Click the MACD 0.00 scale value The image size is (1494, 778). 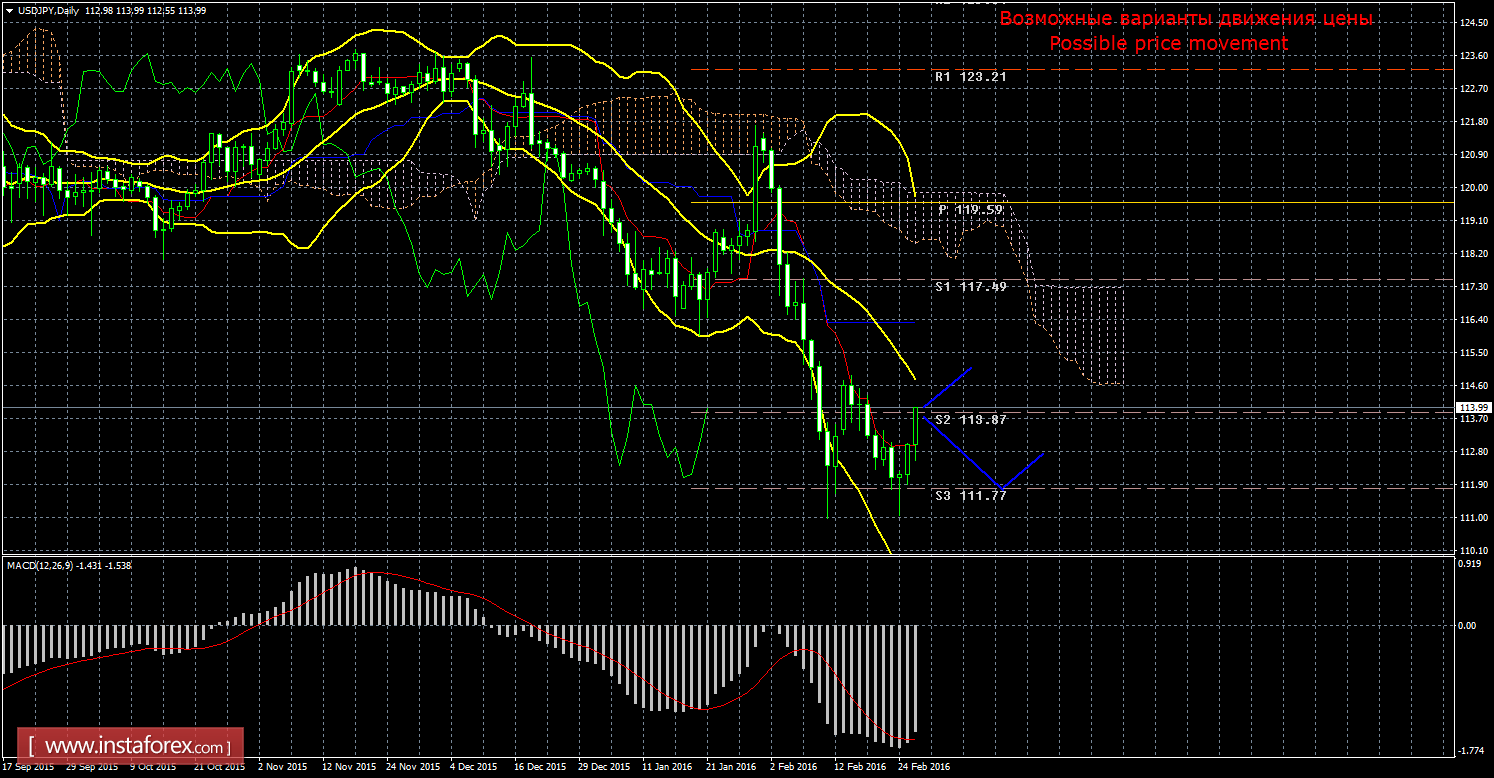coord(1467,625)
